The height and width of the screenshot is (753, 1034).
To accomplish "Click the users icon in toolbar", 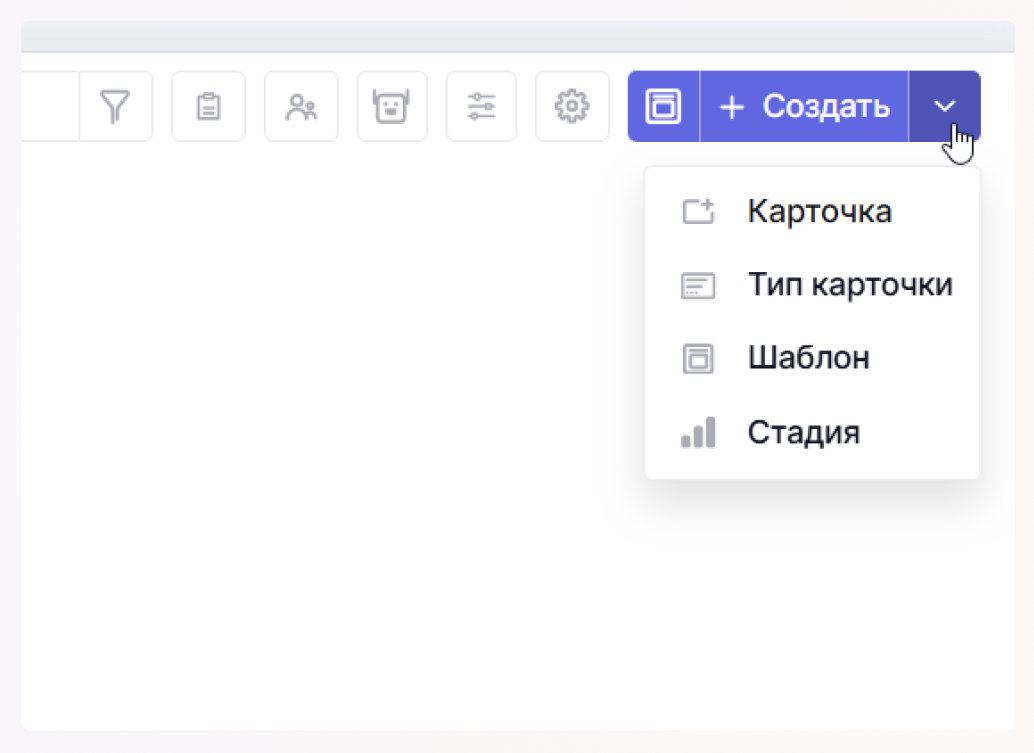I will click(x=301, y=106).
